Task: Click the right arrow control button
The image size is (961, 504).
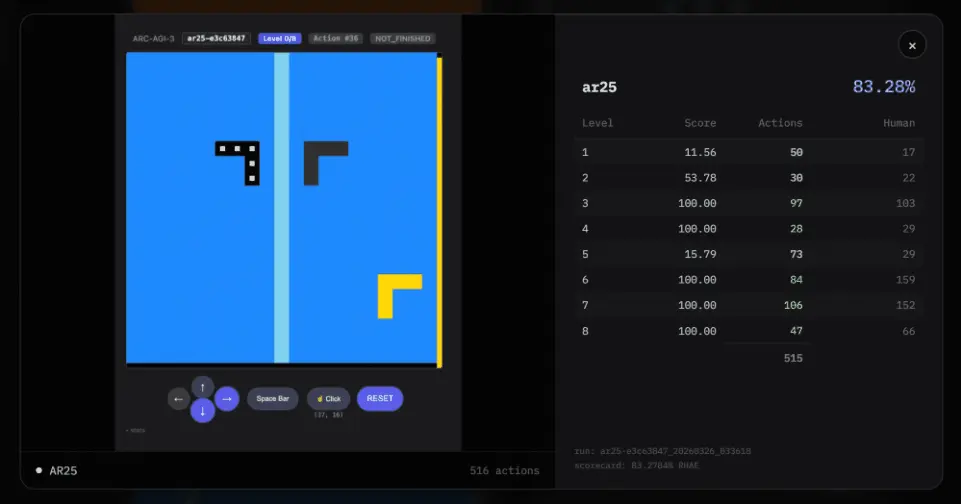Action: click(227, 399)
